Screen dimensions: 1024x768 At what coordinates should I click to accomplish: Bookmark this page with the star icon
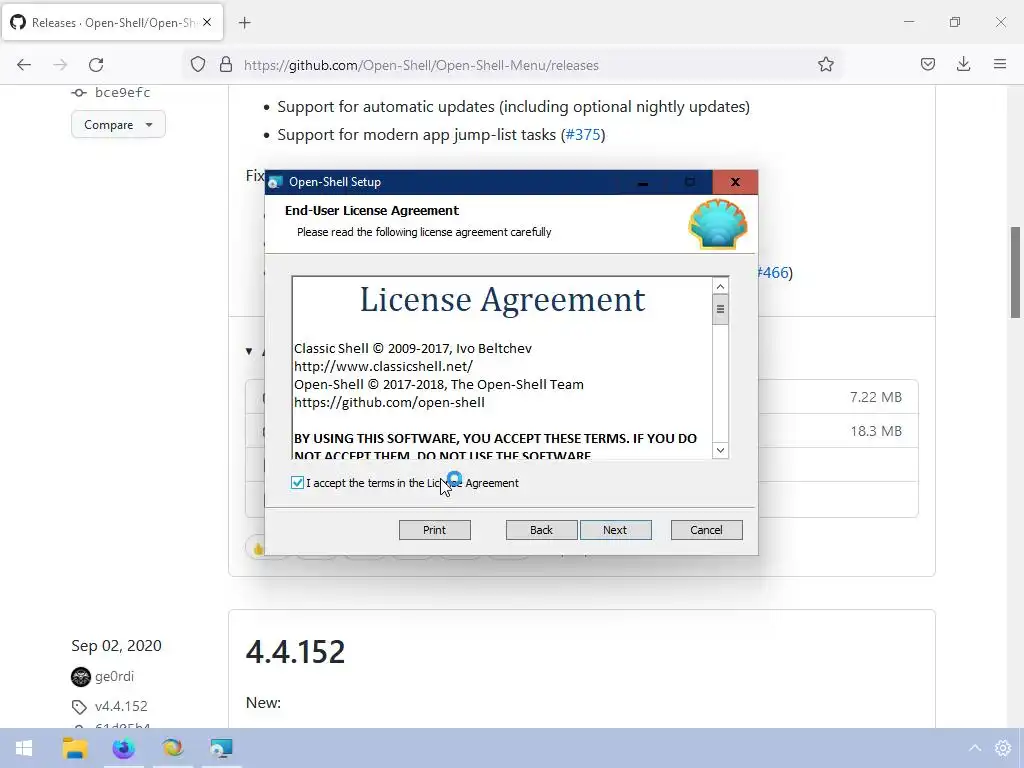[x=825, y=64]
